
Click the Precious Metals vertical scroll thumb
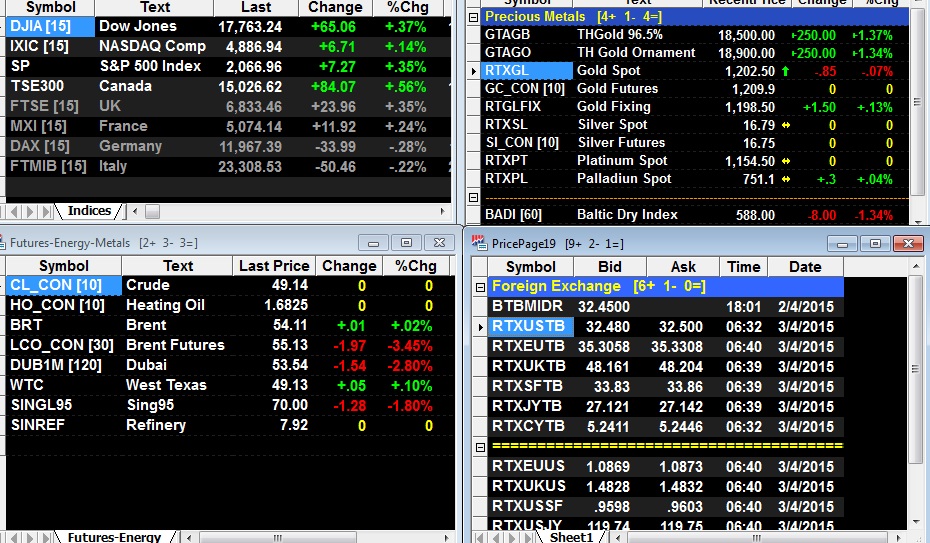(917, 101)
